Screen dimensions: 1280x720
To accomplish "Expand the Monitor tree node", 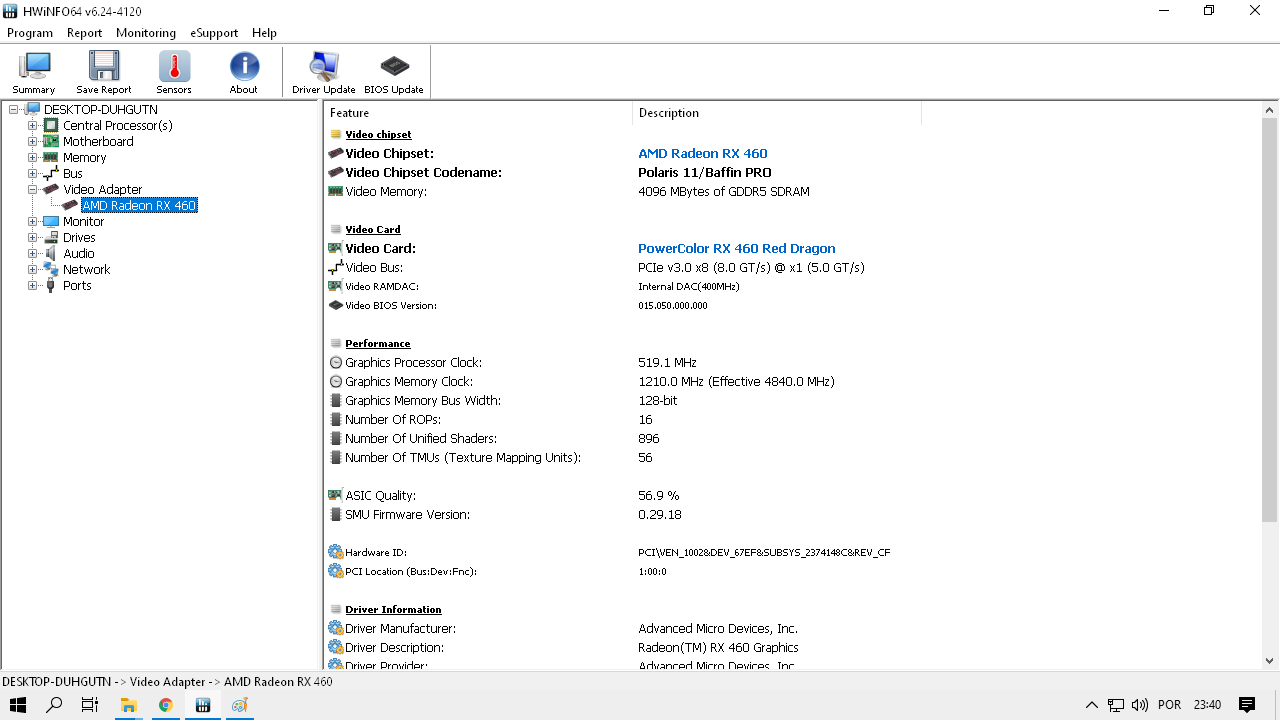I will pyautogui.click(x=33, y=222).
